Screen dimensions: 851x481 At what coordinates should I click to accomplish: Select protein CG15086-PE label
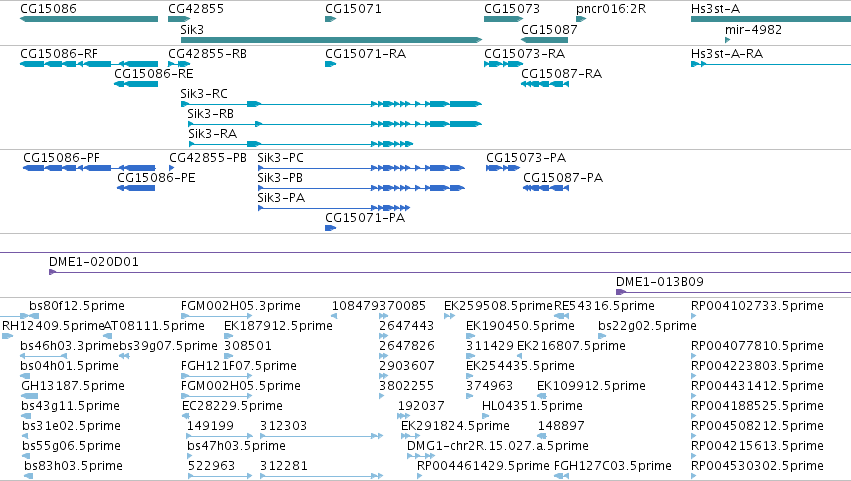pyautogui.click(x=156, y=178)
